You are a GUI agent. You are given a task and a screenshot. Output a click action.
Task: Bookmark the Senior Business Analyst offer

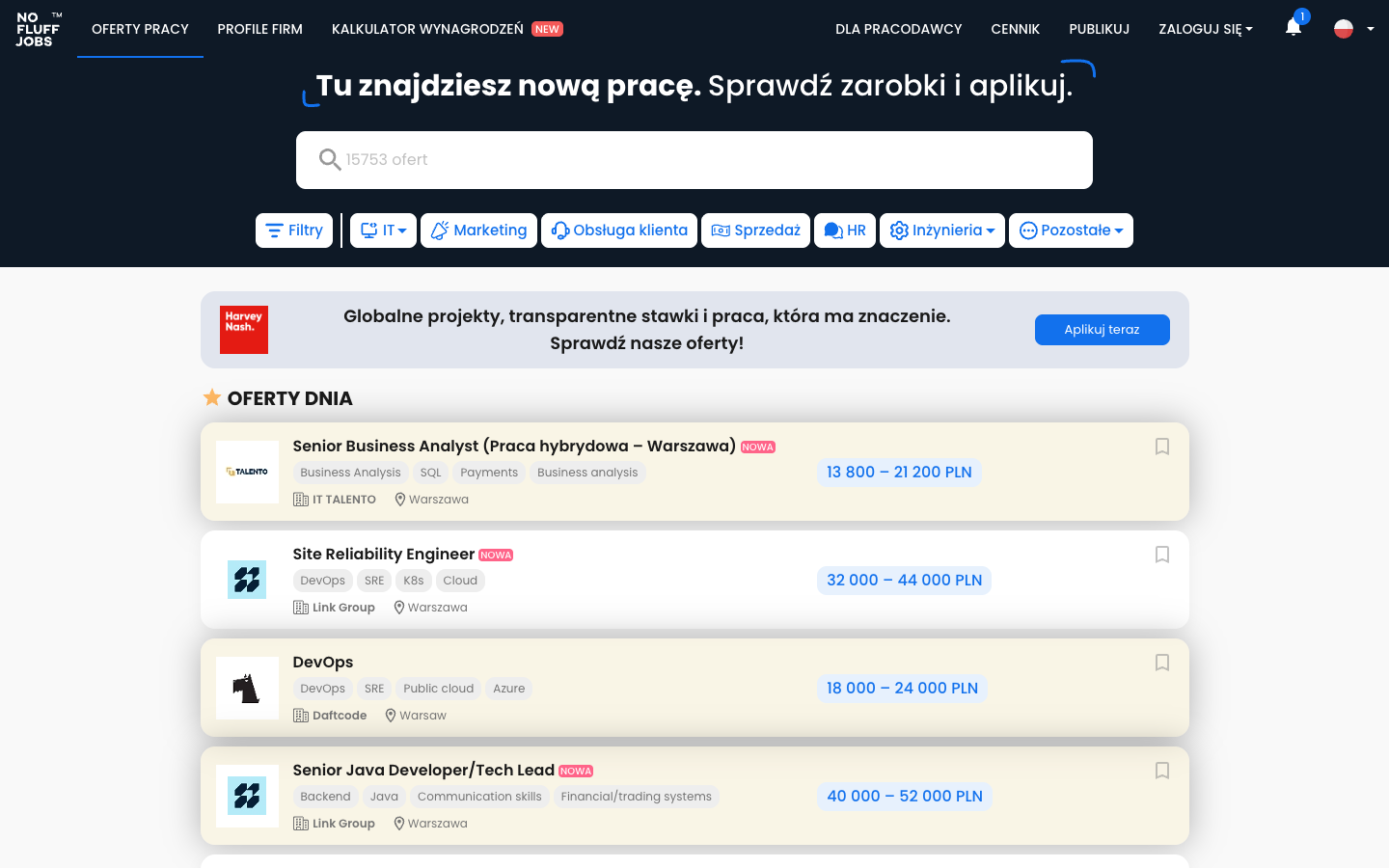(x=1162, y=447)
